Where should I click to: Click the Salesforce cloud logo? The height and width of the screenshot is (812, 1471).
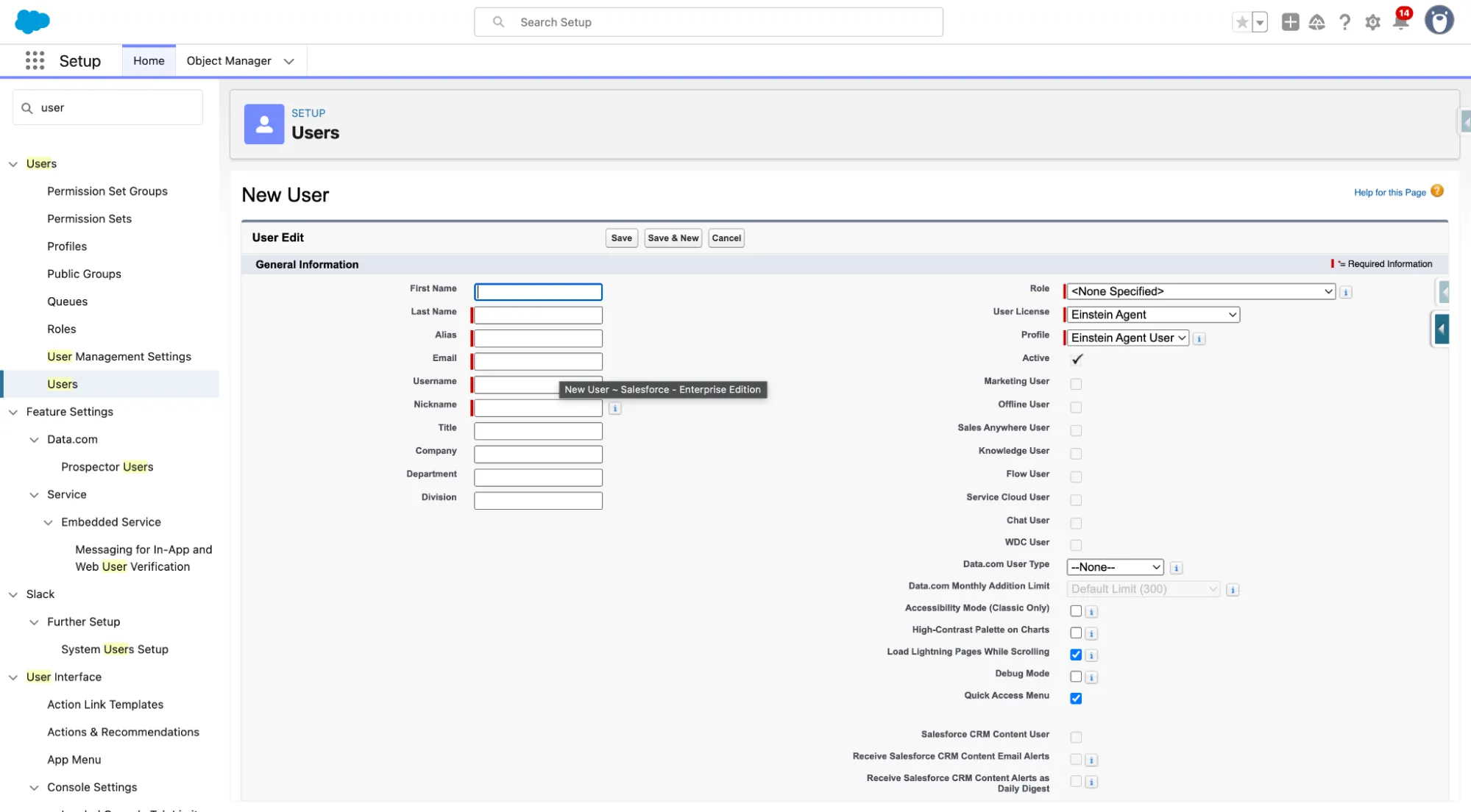[x=32, y=21]
